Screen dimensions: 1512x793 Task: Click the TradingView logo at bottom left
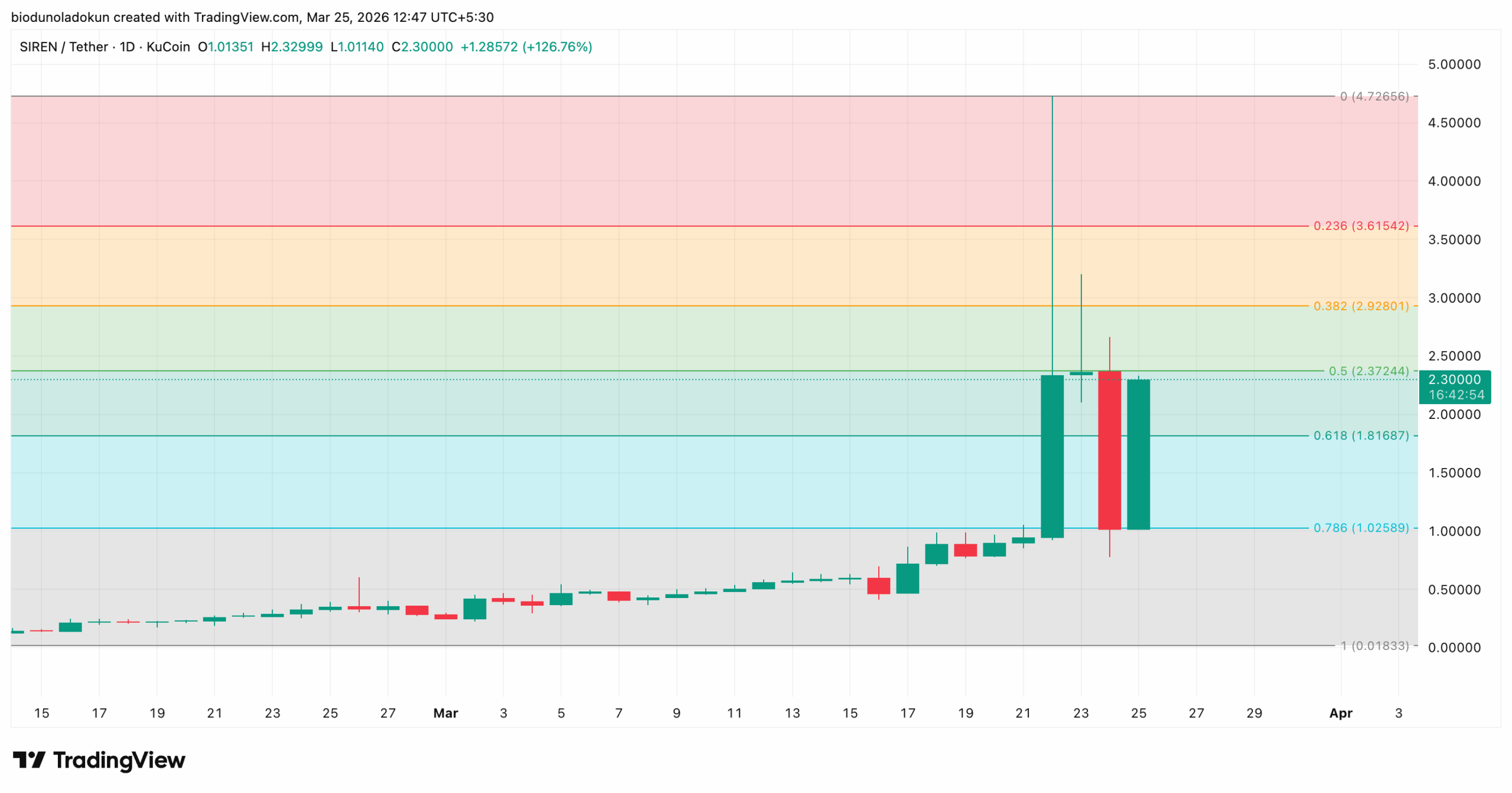99,759
